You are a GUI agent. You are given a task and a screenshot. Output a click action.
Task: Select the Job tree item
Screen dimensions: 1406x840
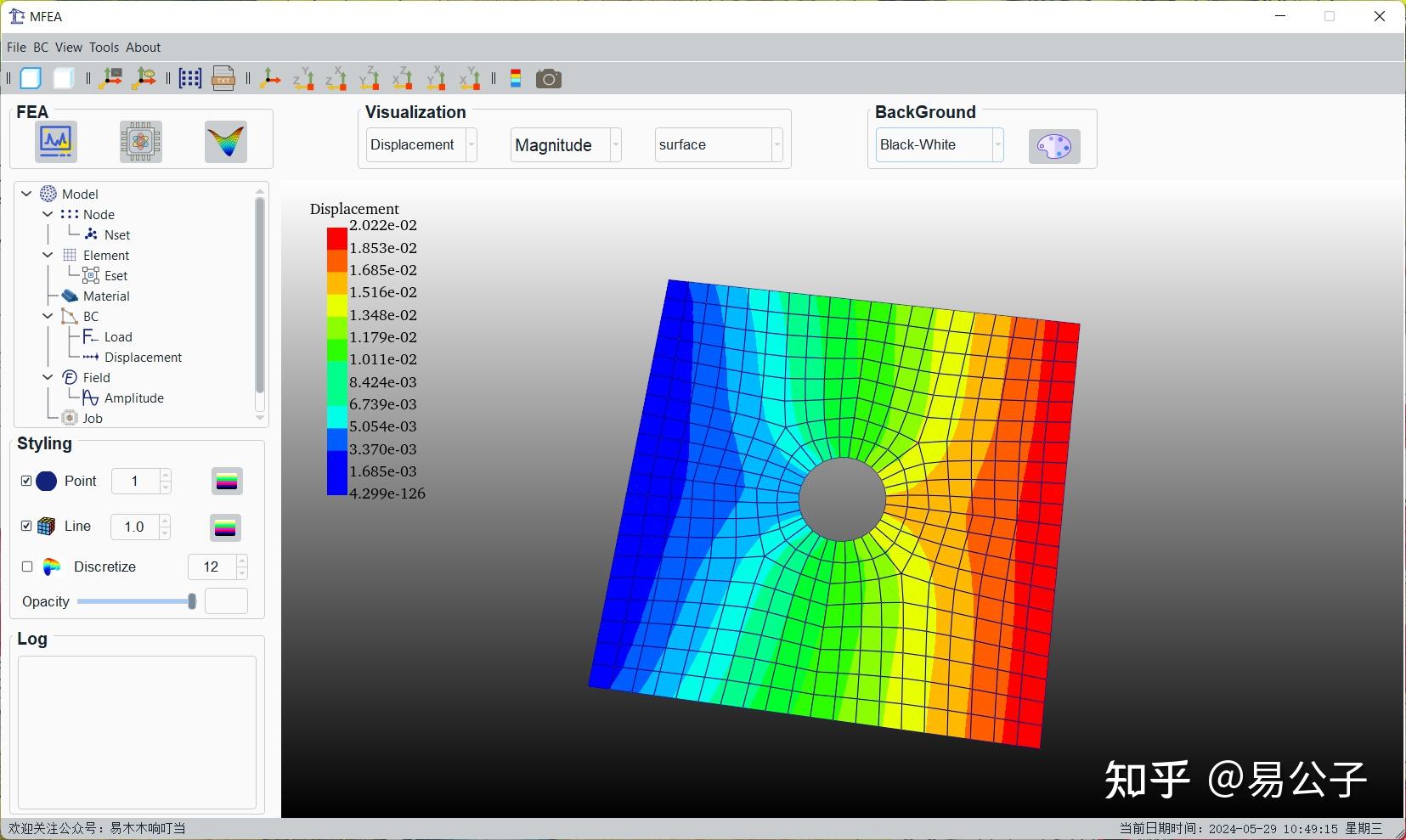93,419
